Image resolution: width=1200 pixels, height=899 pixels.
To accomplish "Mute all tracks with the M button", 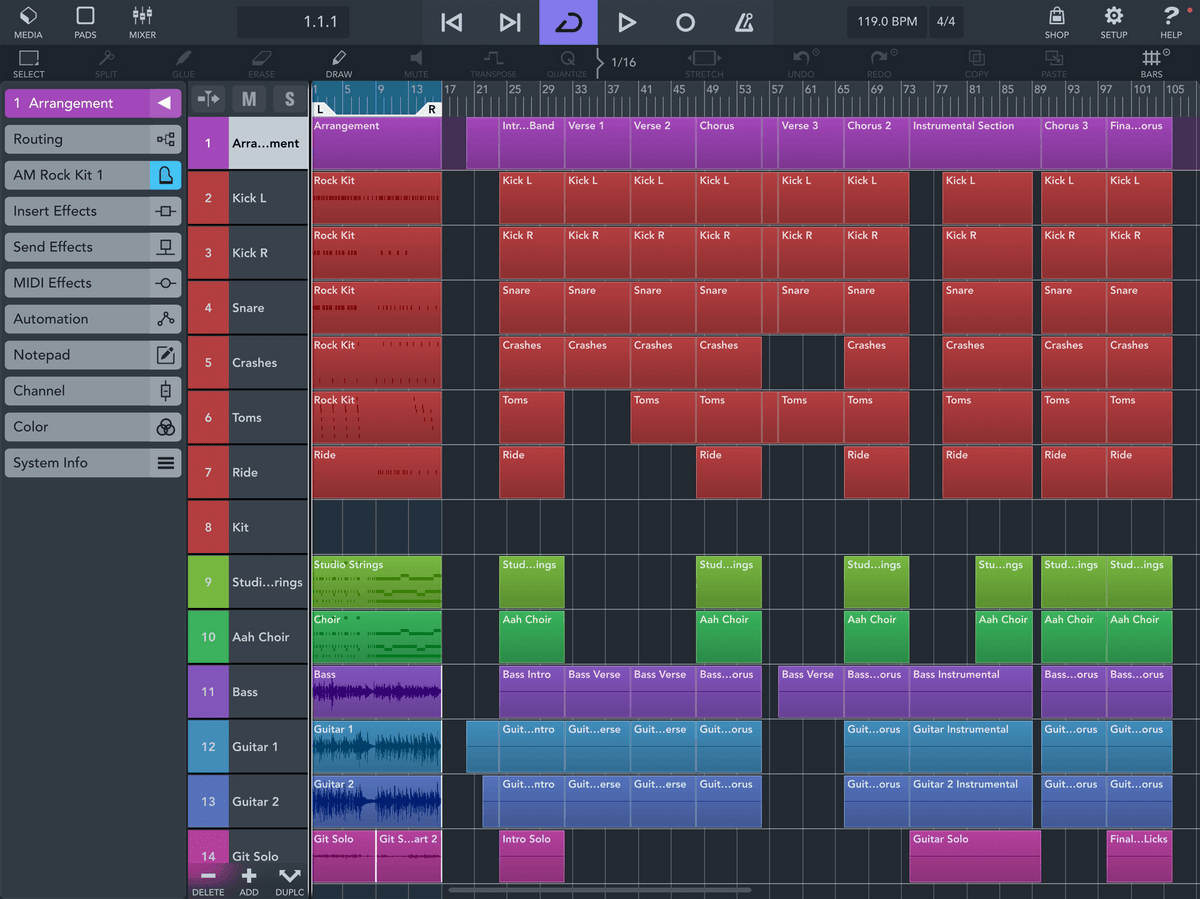I will 246,99.
